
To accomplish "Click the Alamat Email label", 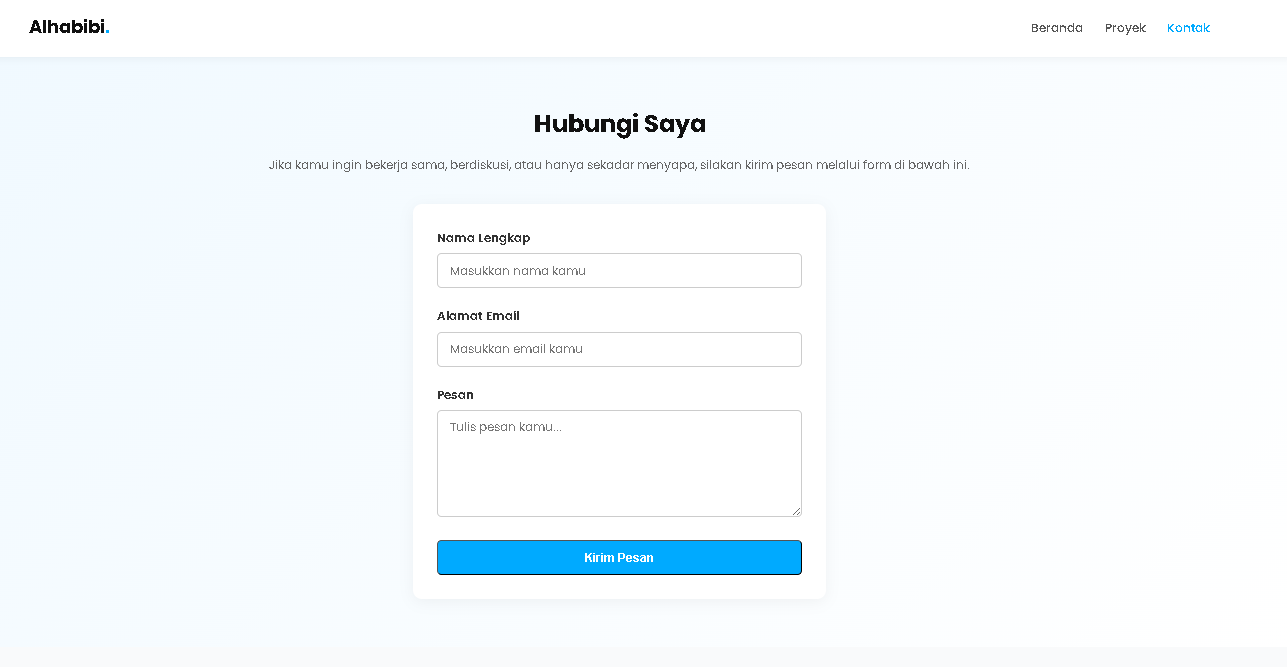I will [x=478, y=316].
